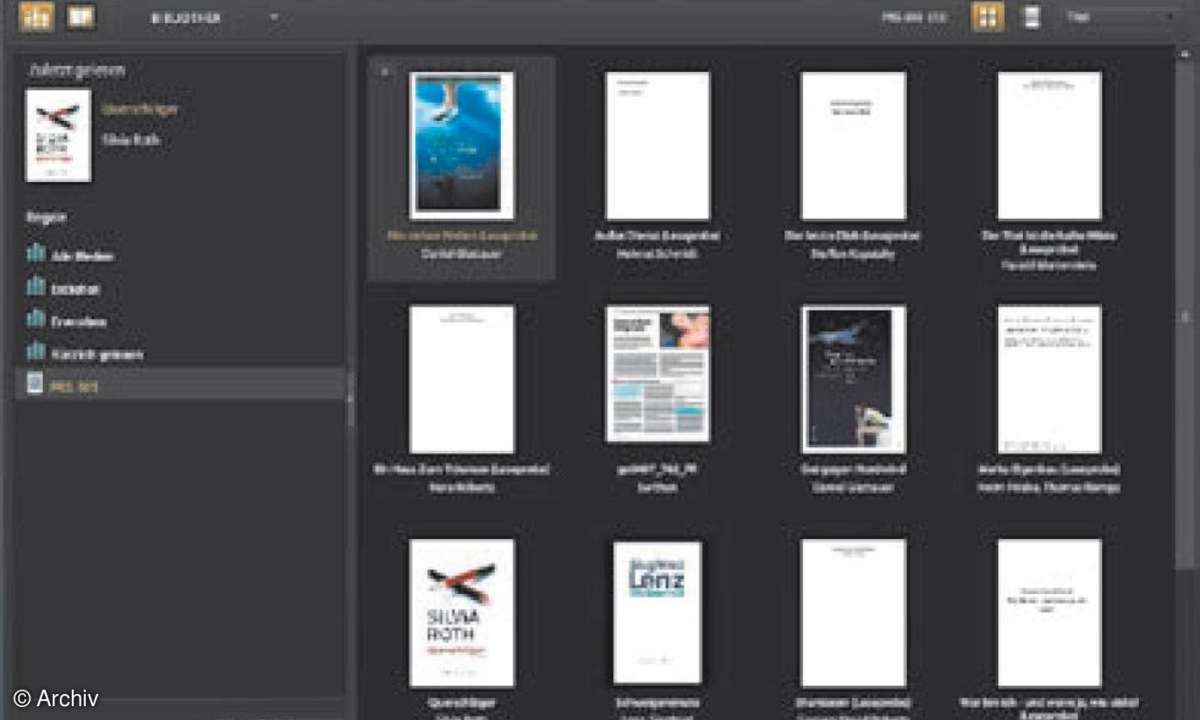Select the second shelf under Regale
Viewport: 1200px width, 720px height.
pos(180,288)
